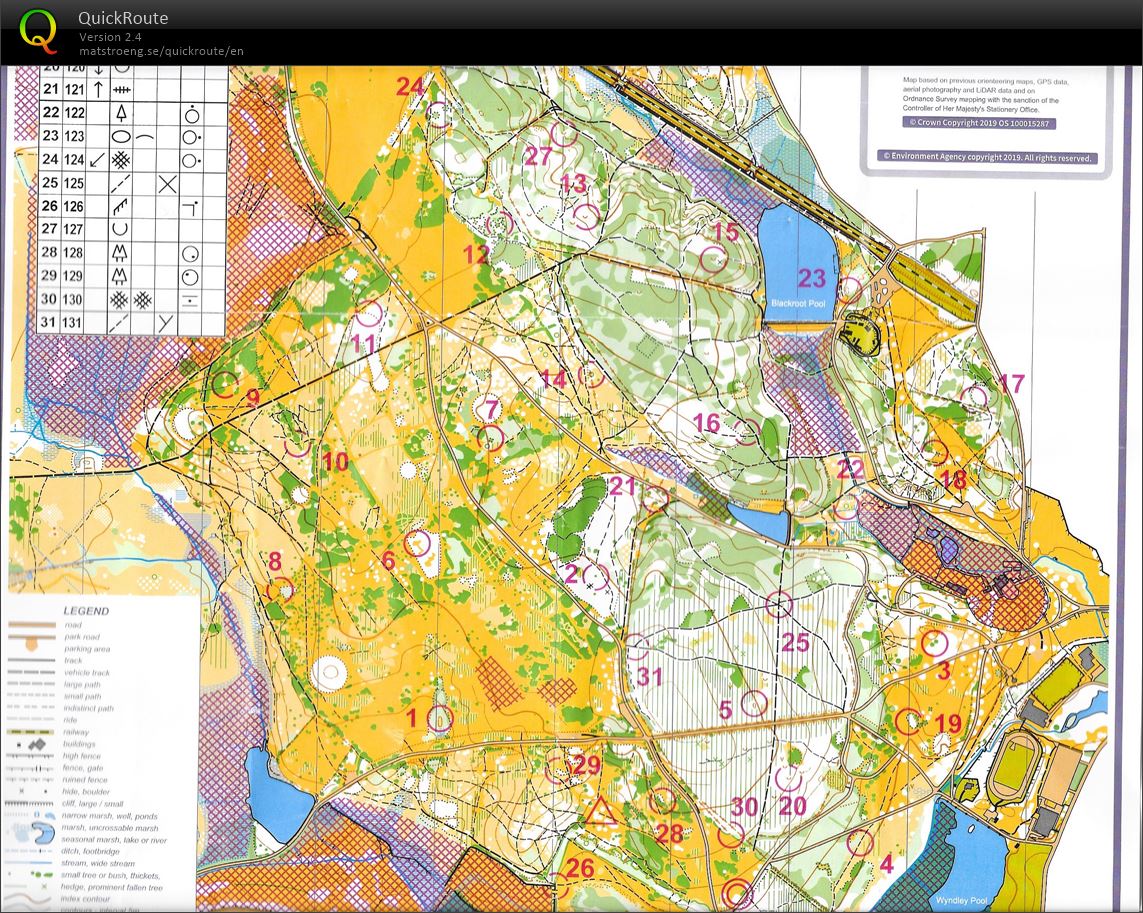1143x913 pixels.
Task: Click the 'ditch, footbridge' legend entry
Action: tap(93, 851)
